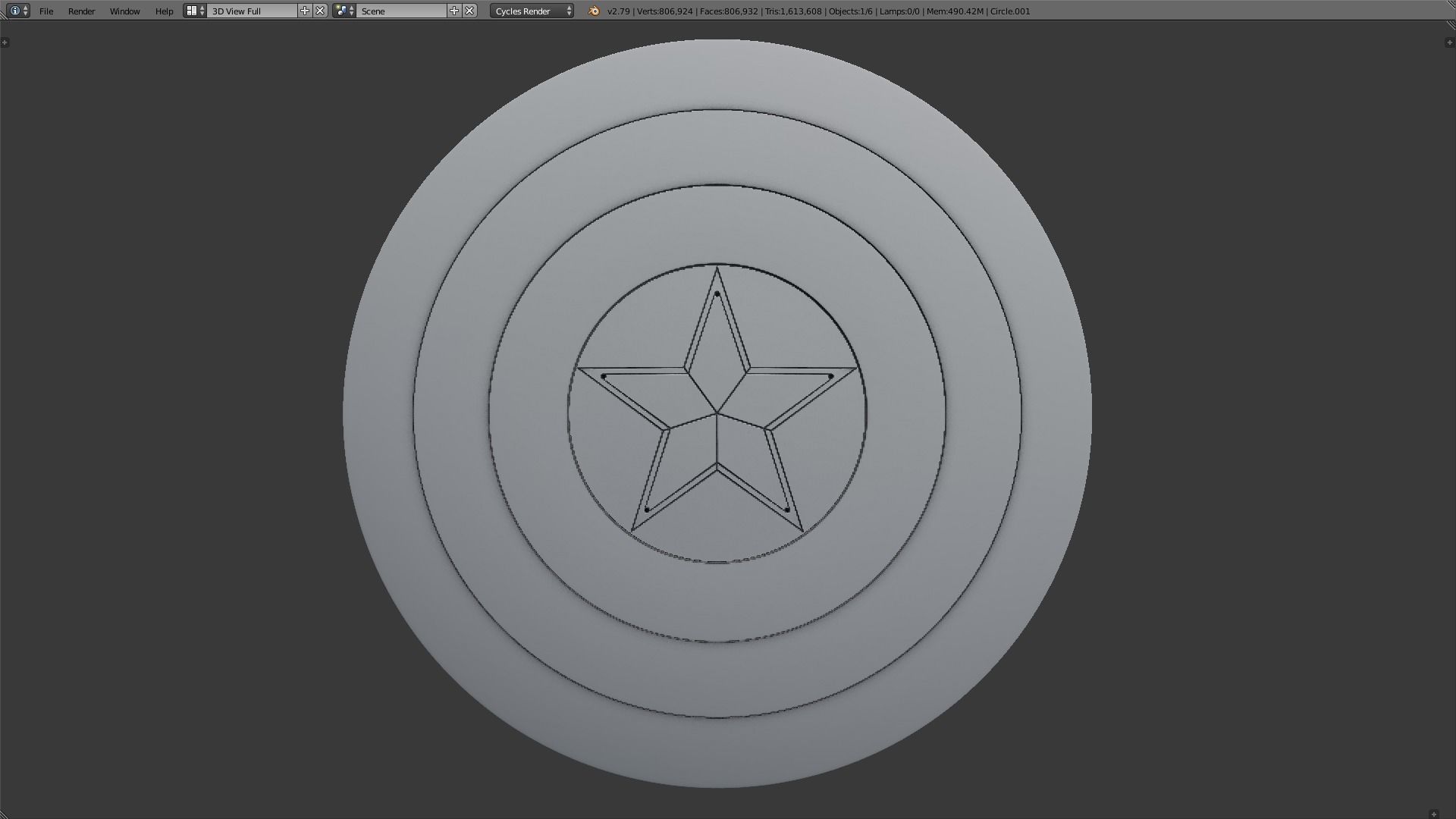Delete the '3D View Full' screen layout
The width and height of the screenshot is (1456, 819).
(320, 11)
